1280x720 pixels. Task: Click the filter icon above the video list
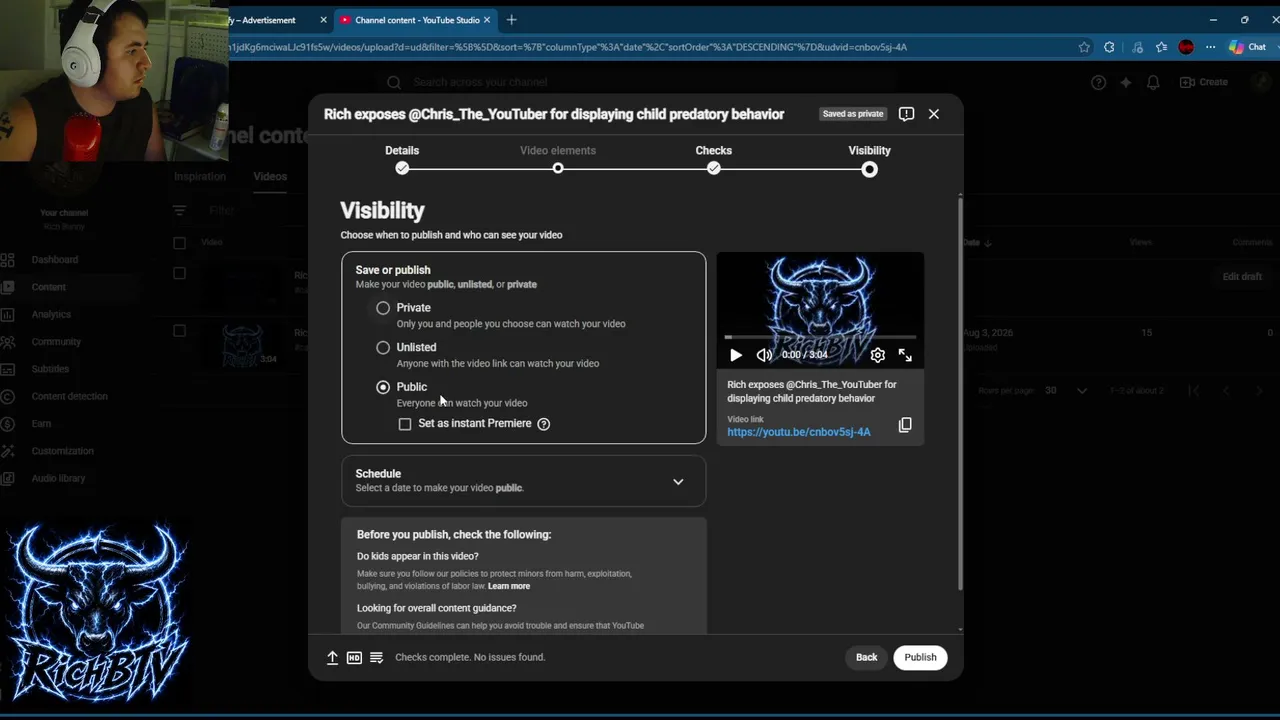point(179,211)
